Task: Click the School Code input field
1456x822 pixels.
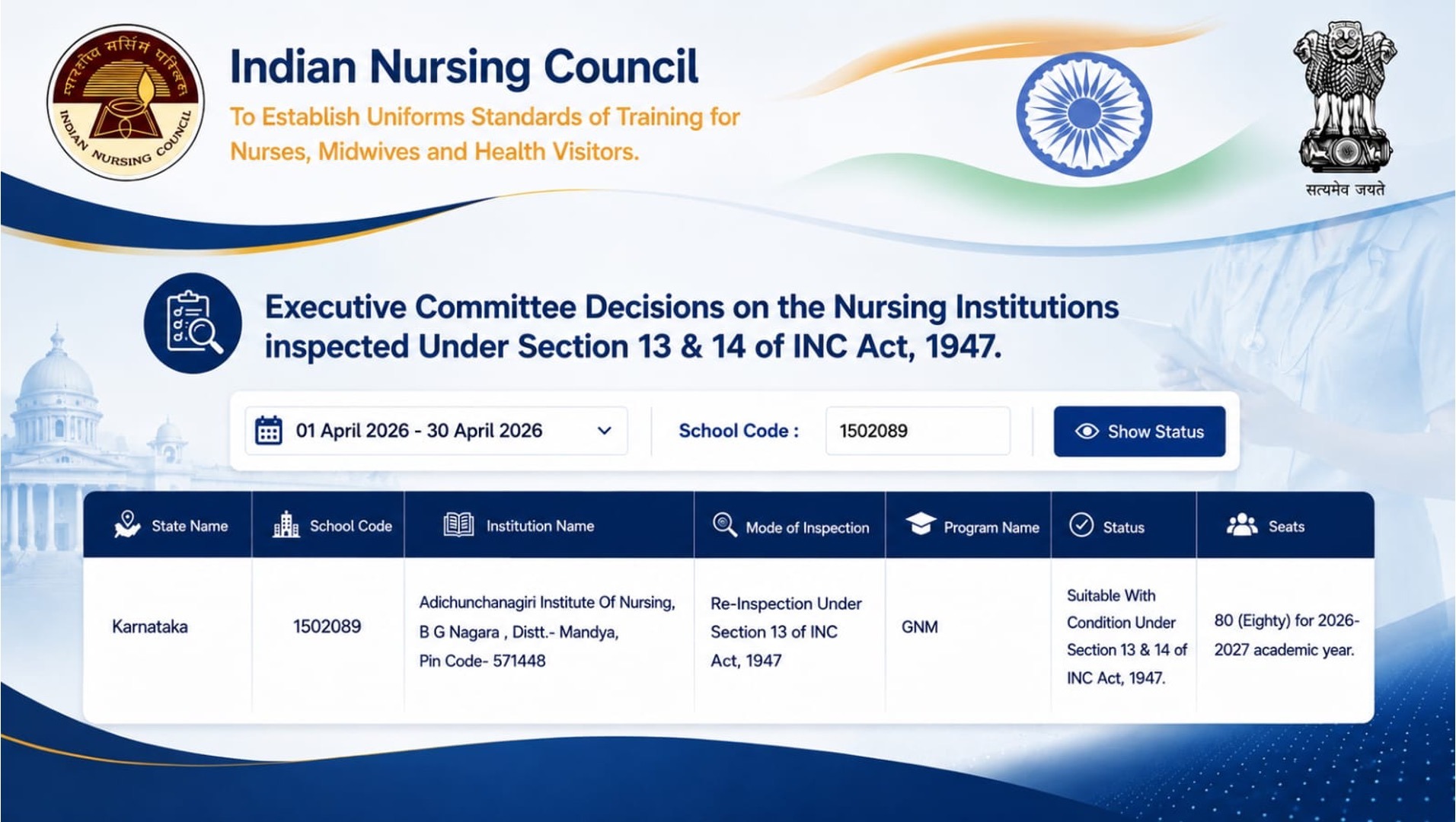Action: point(918,431)
